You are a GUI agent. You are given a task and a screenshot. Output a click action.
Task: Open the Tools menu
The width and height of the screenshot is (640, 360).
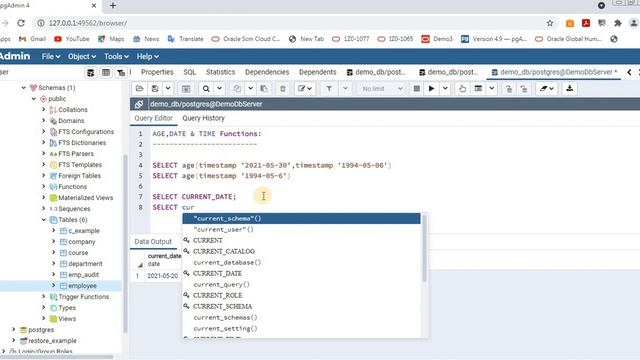[x=116, y=57]
